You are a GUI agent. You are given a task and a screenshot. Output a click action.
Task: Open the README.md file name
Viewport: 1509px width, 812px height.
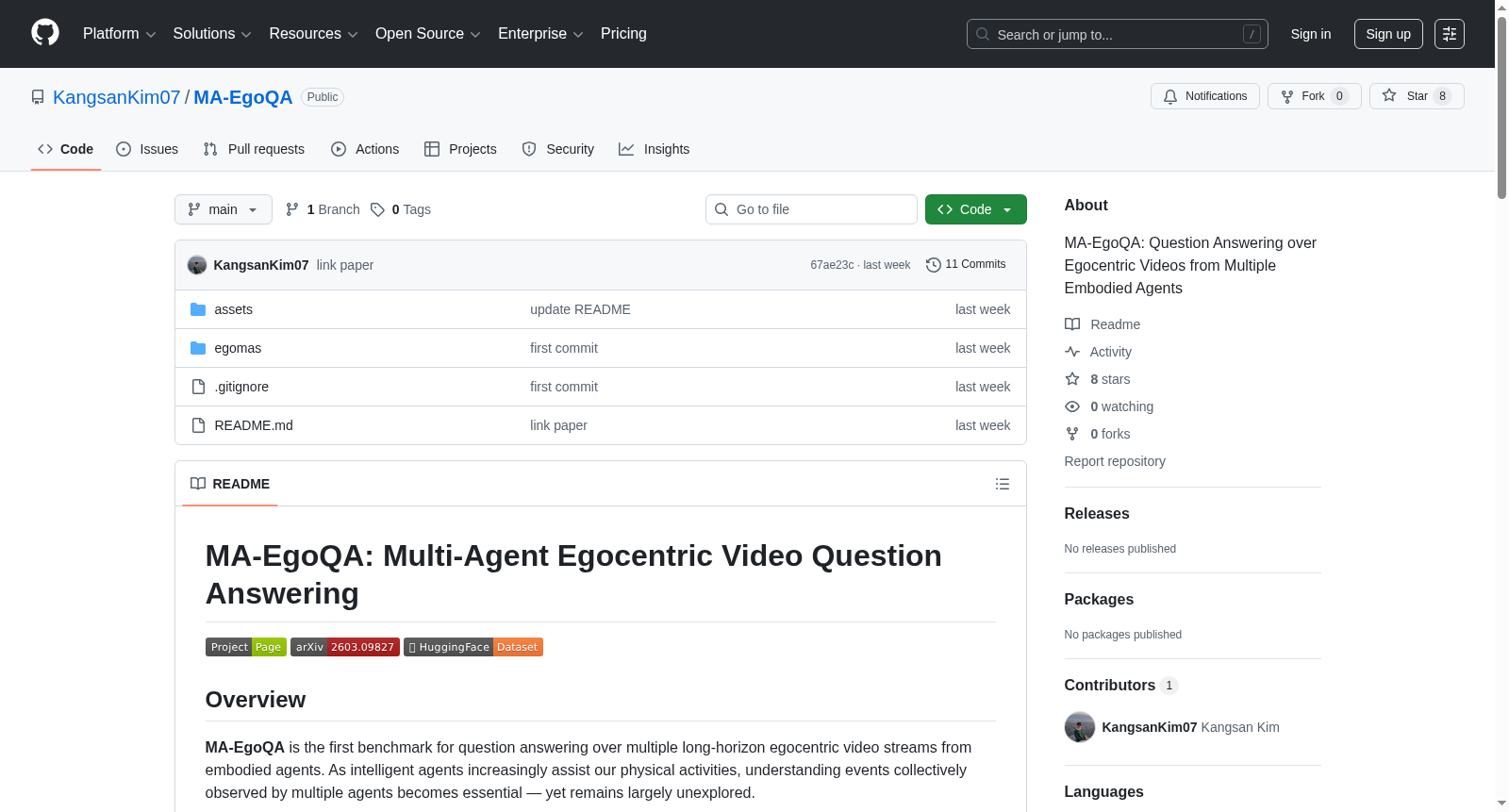point(254,425)
